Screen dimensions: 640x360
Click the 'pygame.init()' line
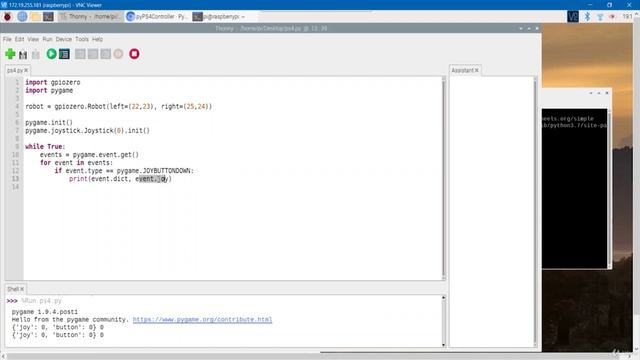[49, 122]
